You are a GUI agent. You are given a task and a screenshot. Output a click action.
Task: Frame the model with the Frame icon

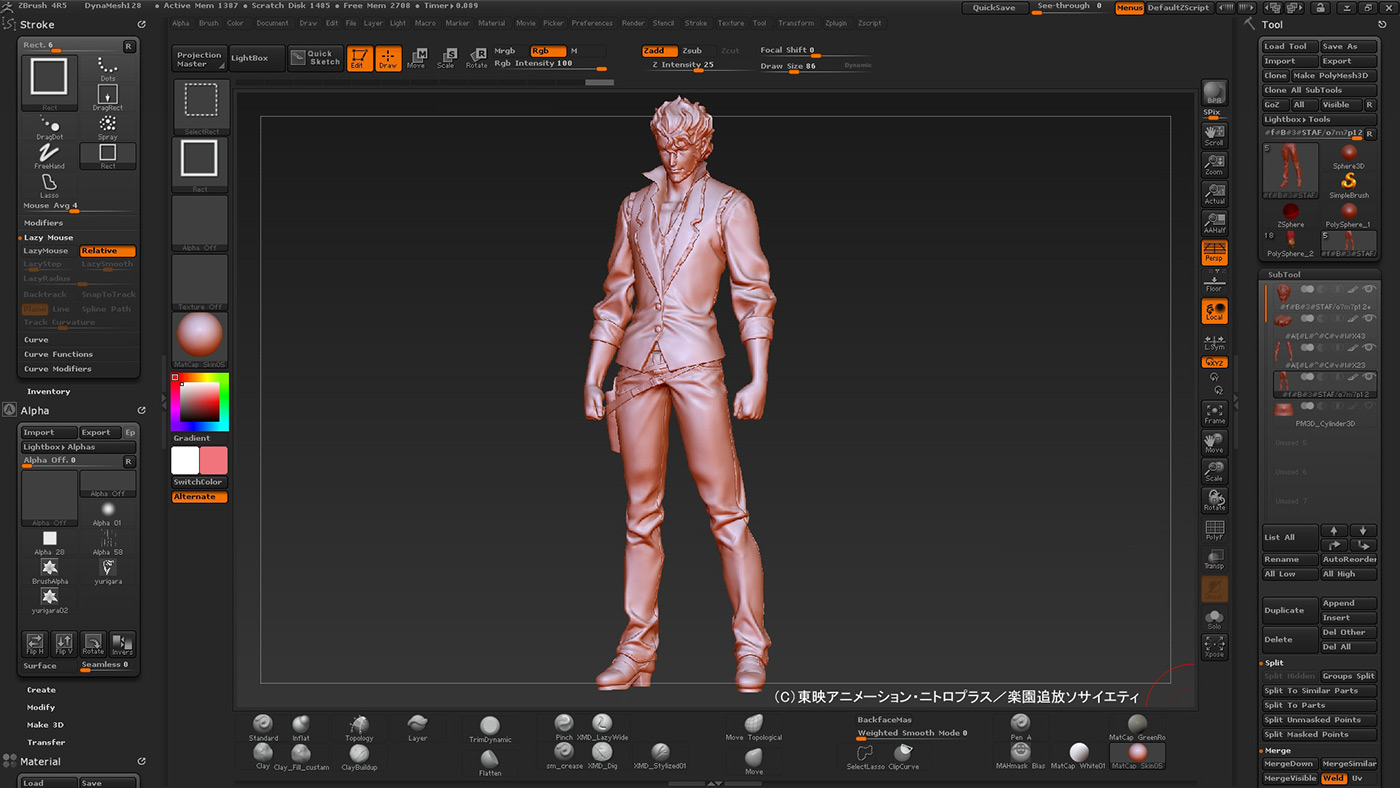coord(1214,413)
